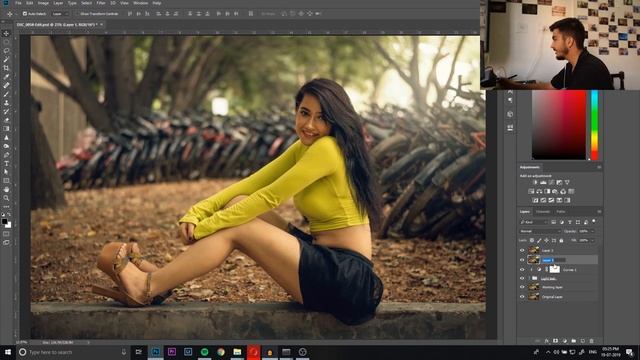Viewport: 640px width, 360px height.
Task: Select the Move tool in the toolbar
Action: pyautogui.click(x=6, y=33)
